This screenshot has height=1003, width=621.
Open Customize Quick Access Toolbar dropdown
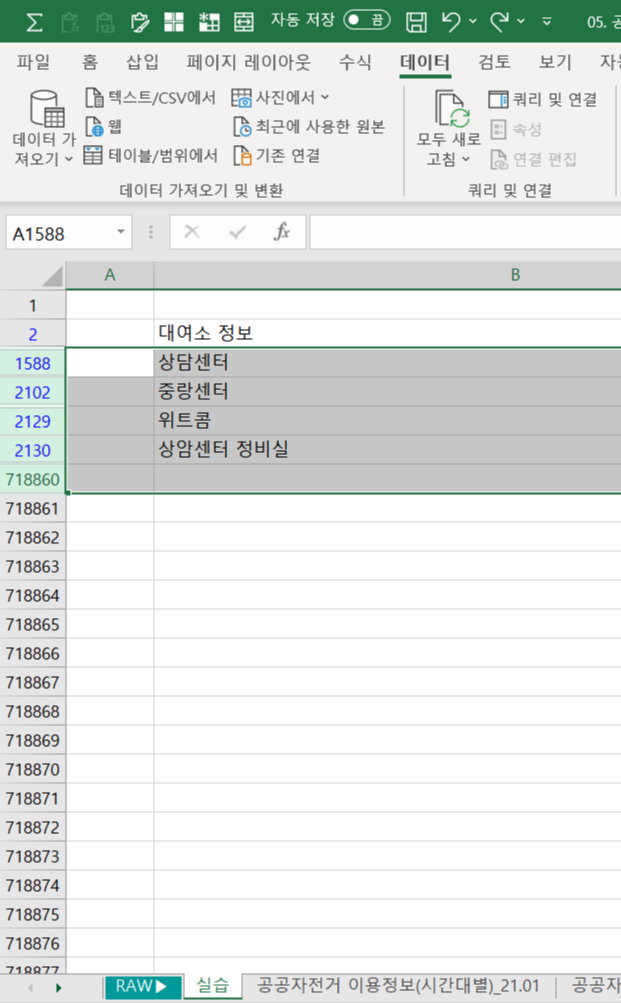pyautogui.click(x=547, y=22)
